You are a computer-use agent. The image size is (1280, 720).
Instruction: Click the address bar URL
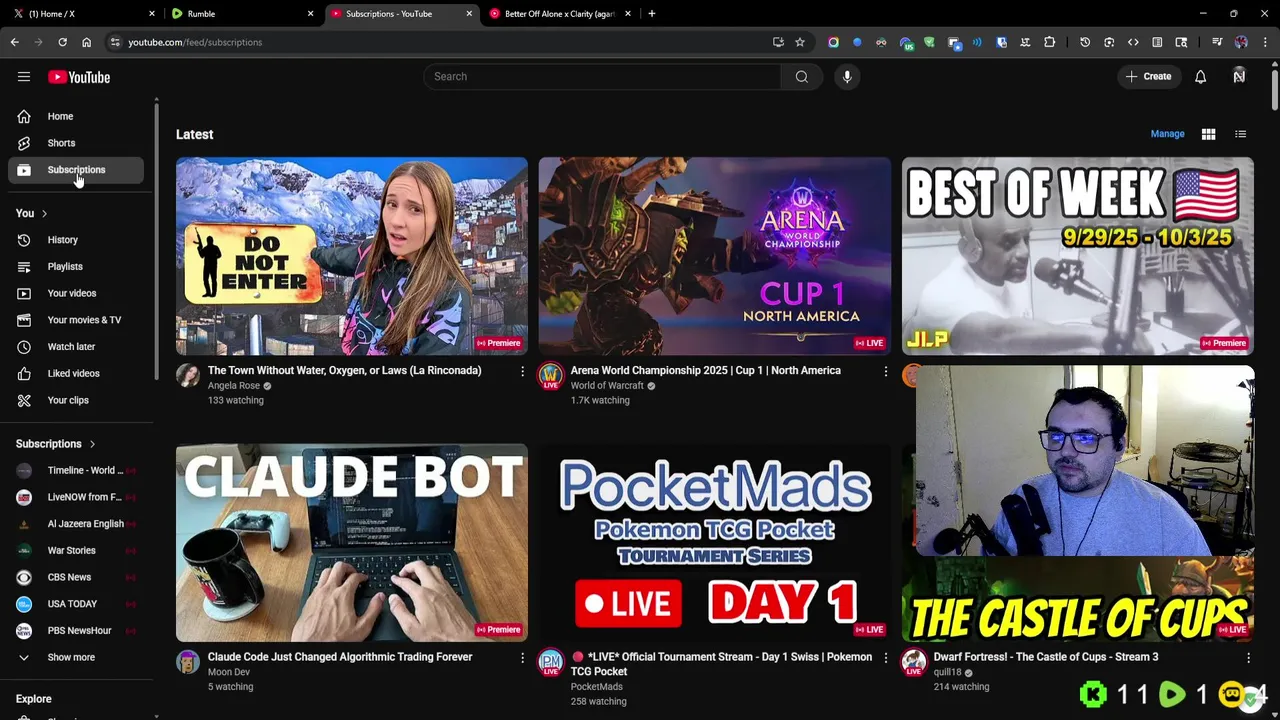(195, 42)
